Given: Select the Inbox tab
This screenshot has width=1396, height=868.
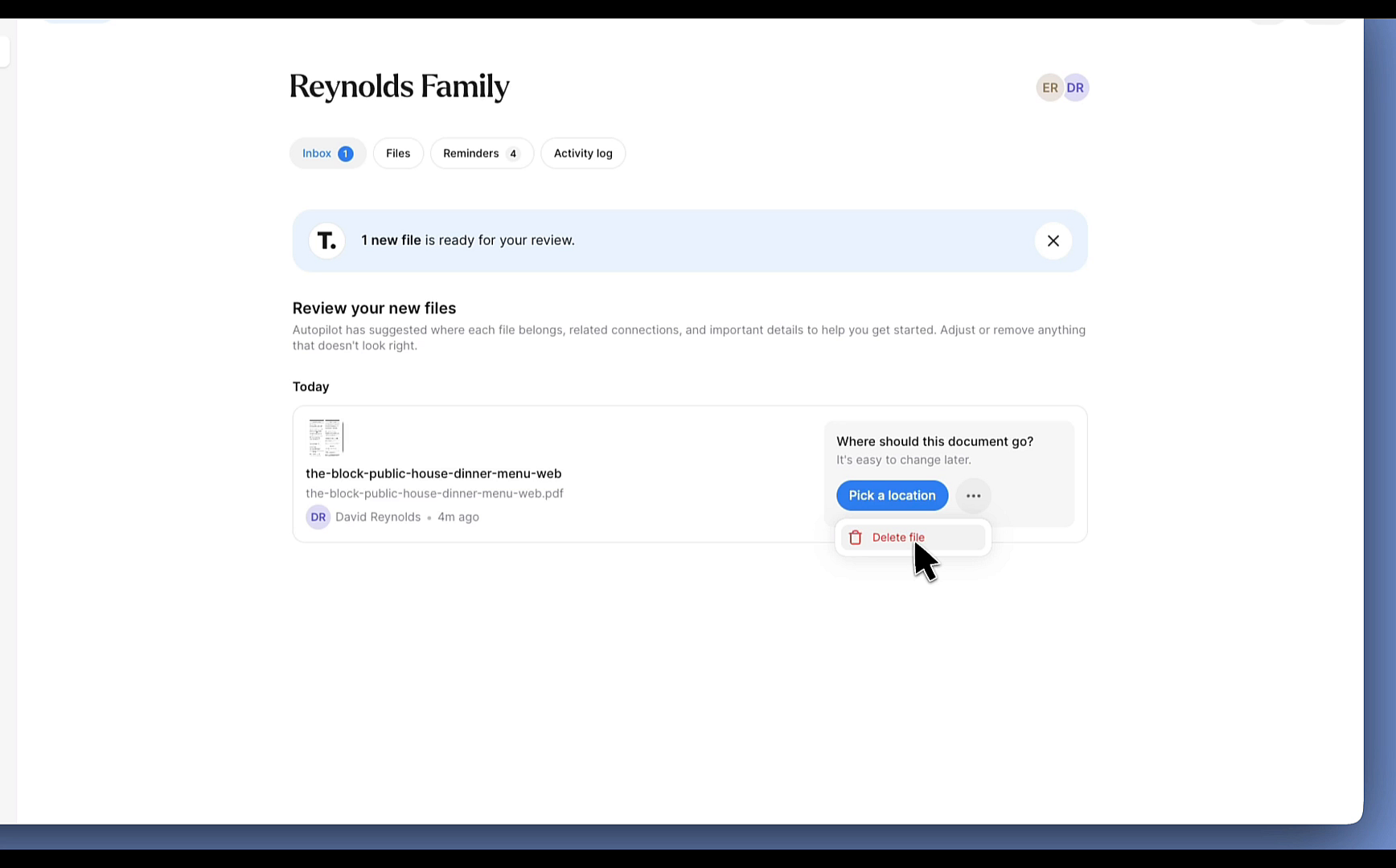Looking at the screenshot, I should (x=328, y=154).
